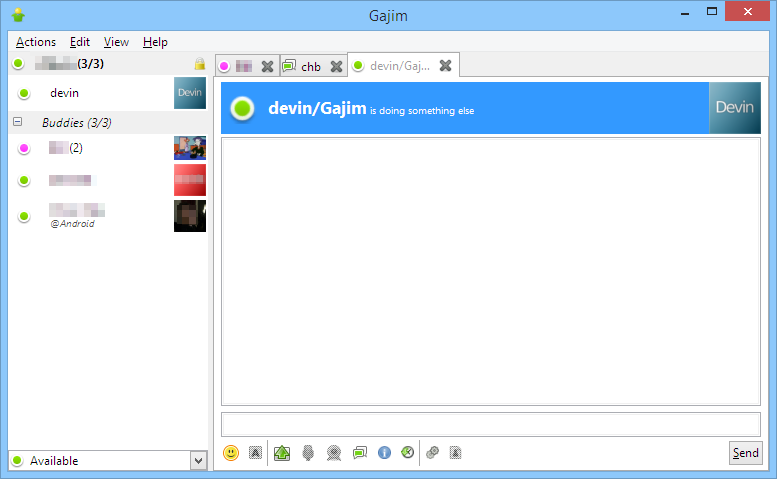This screenshot has height=479, width=777.
Task: Switch to the chb chat tab
Action: click(x=311, y=66)
